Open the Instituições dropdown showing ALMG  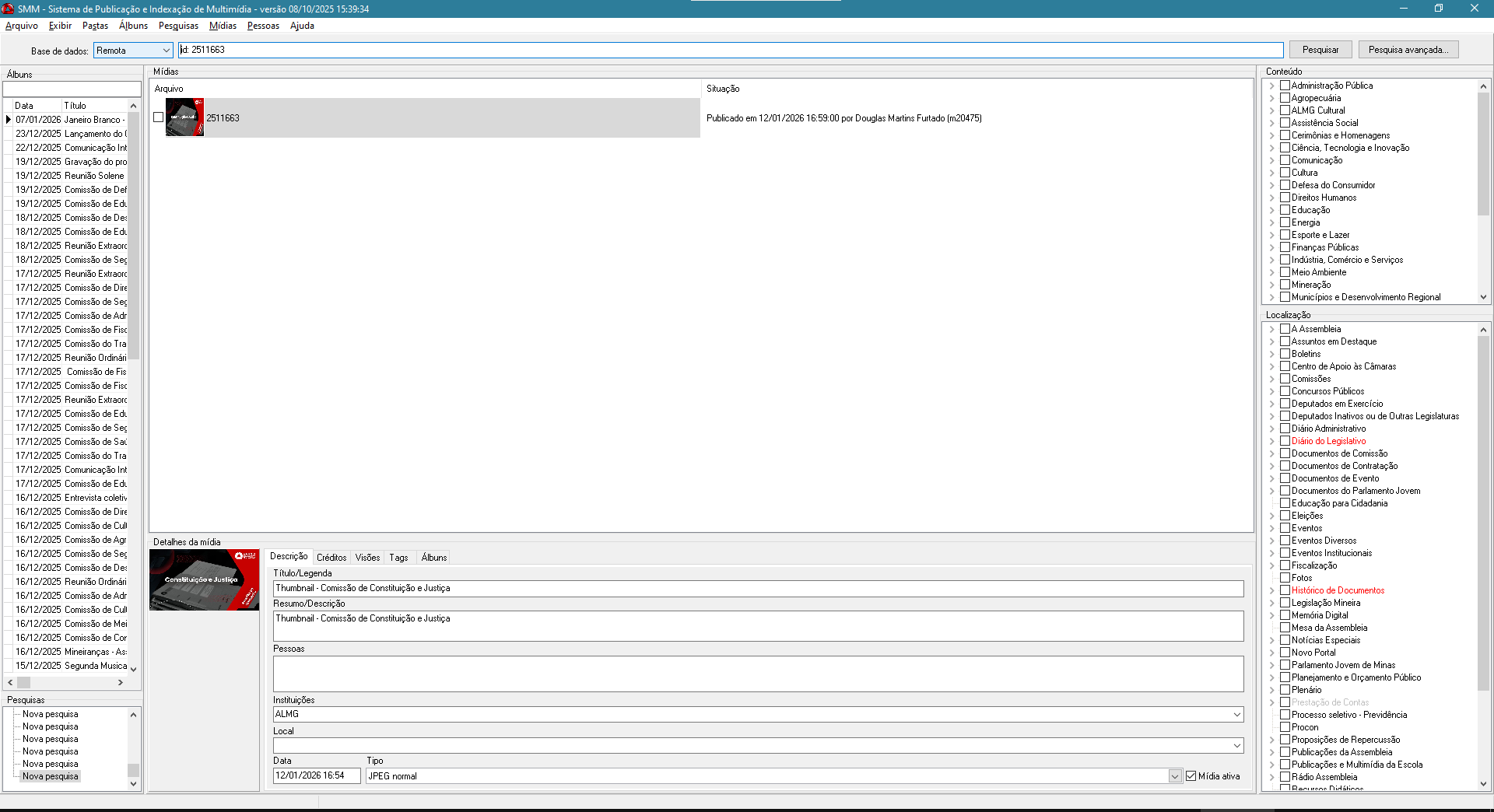click(1236, 714)
